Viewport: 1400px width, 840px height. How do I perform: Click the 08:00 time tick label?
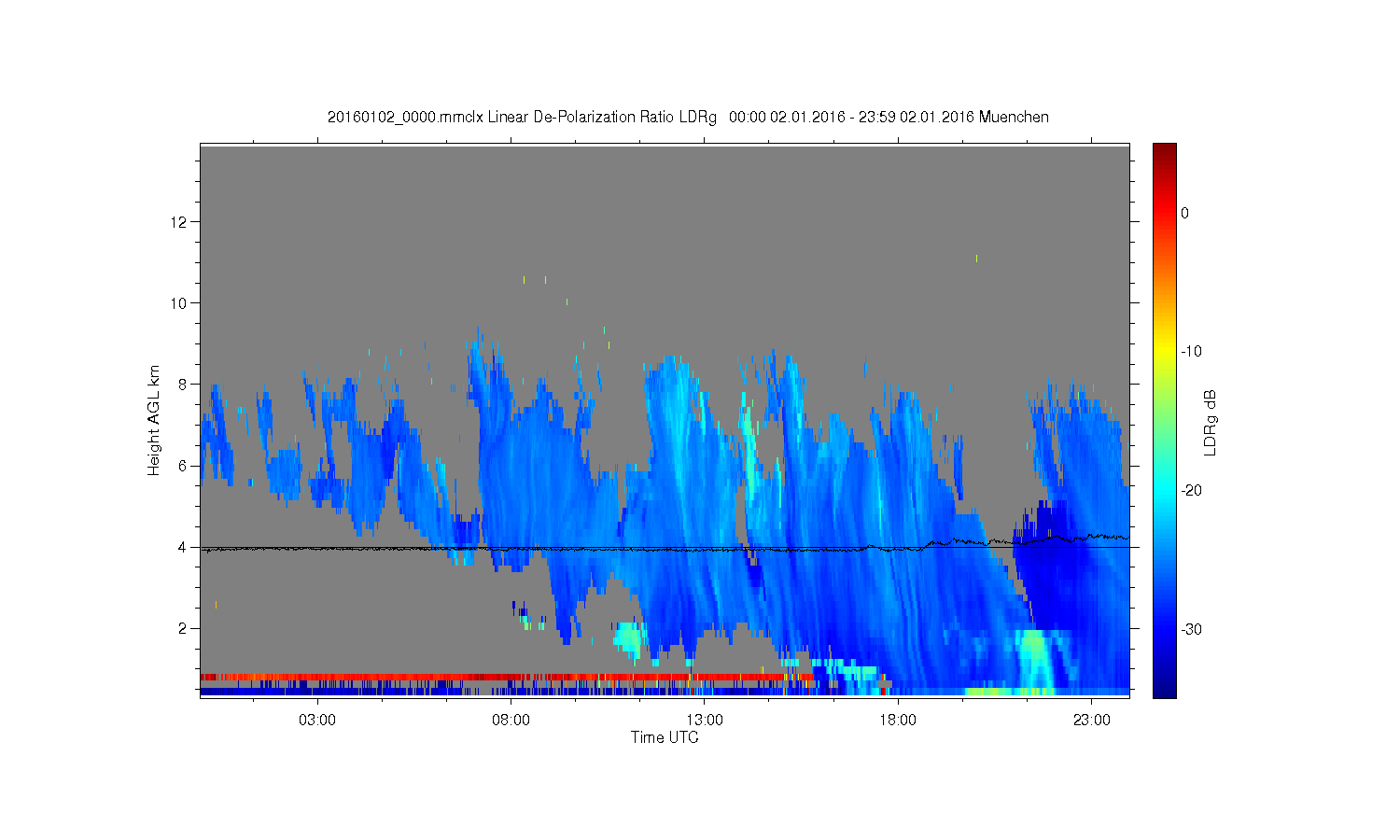pos(511,721)
